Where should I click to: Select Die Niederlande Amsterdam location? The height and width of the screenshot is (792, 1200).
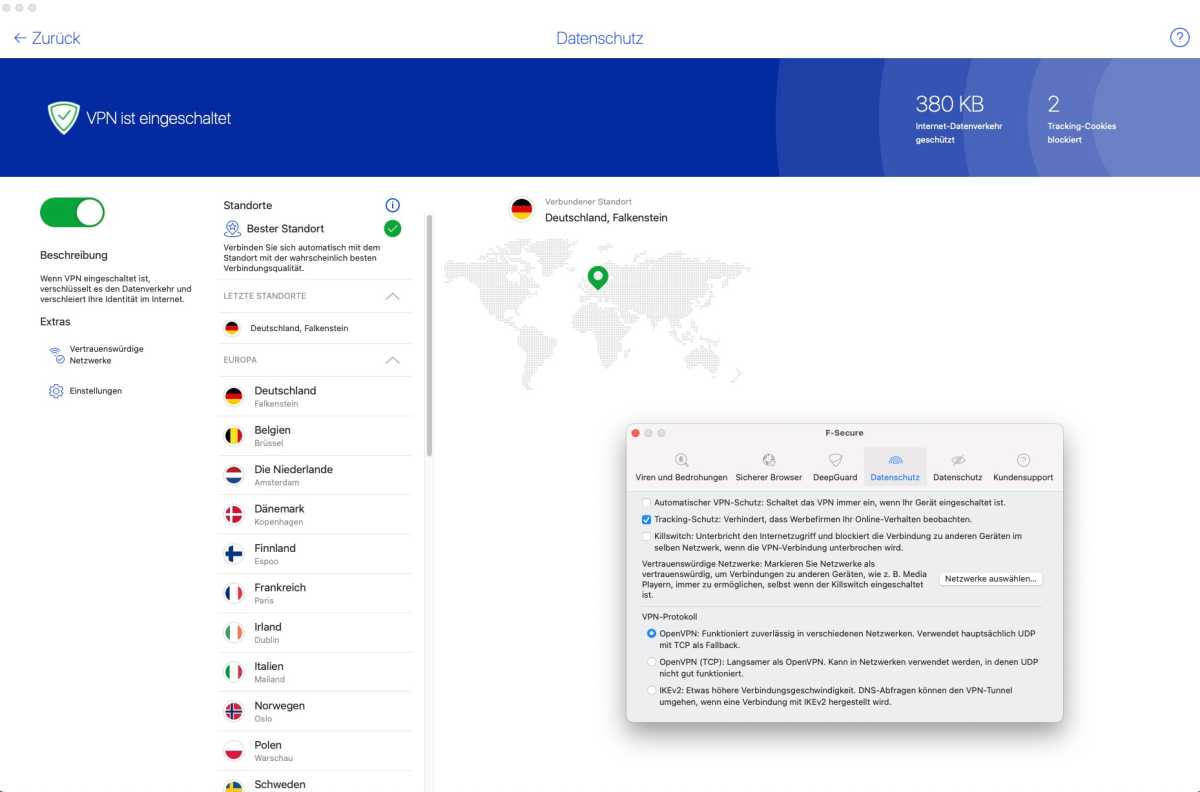(315, 475)
